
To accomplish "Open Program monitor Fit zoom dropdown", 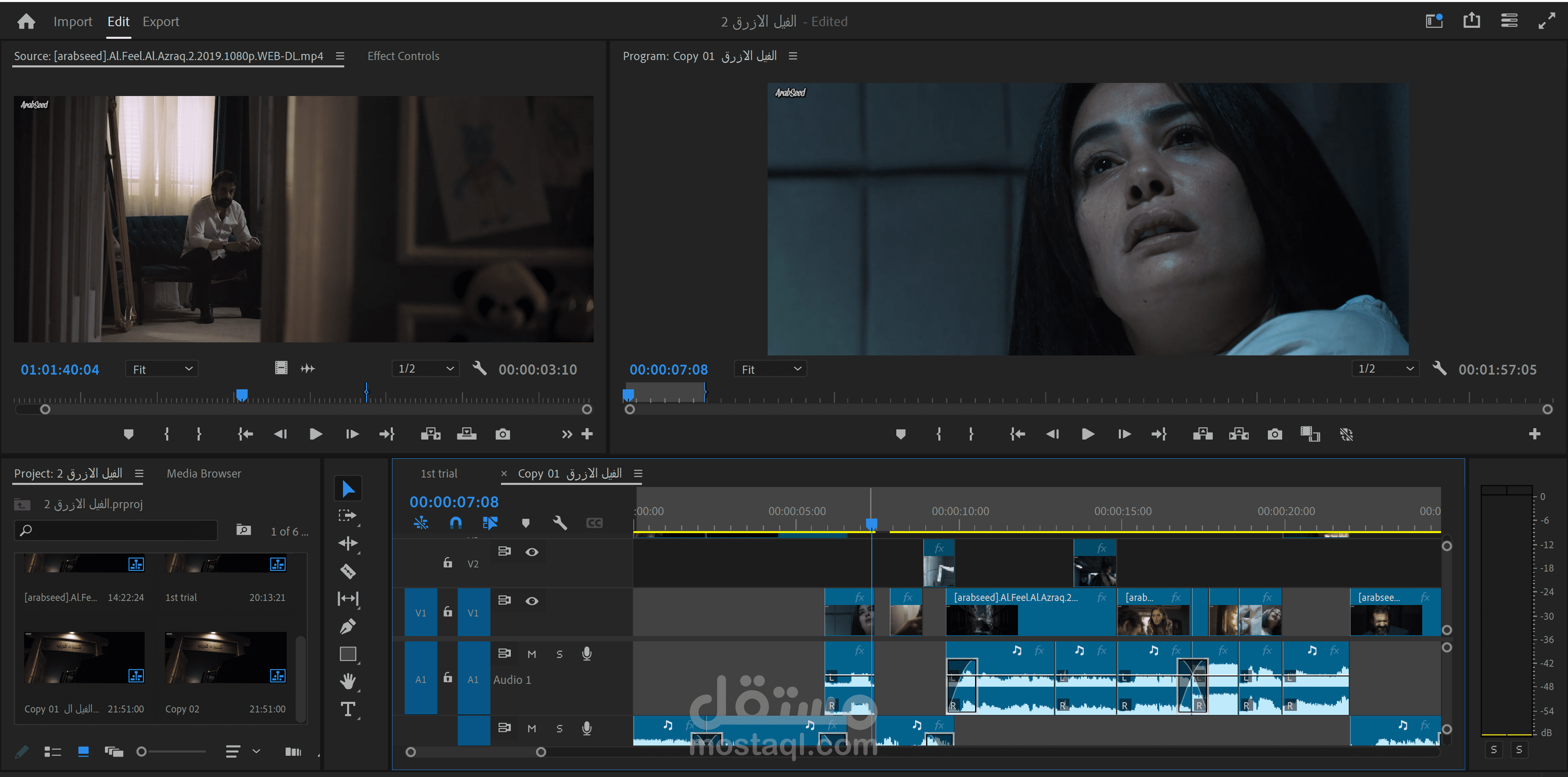I will 770,369.
